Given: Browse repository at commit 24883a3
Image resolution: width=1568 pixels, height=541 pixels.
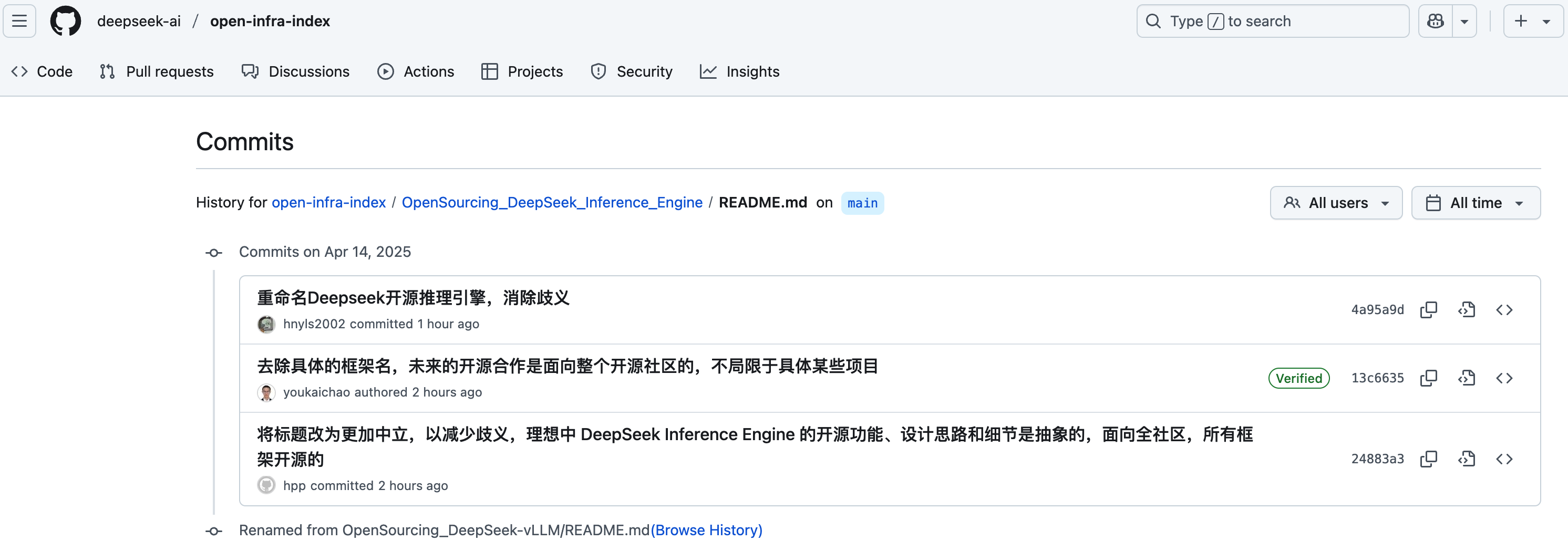Looking at the screenshot, I should coord(1504,460).
